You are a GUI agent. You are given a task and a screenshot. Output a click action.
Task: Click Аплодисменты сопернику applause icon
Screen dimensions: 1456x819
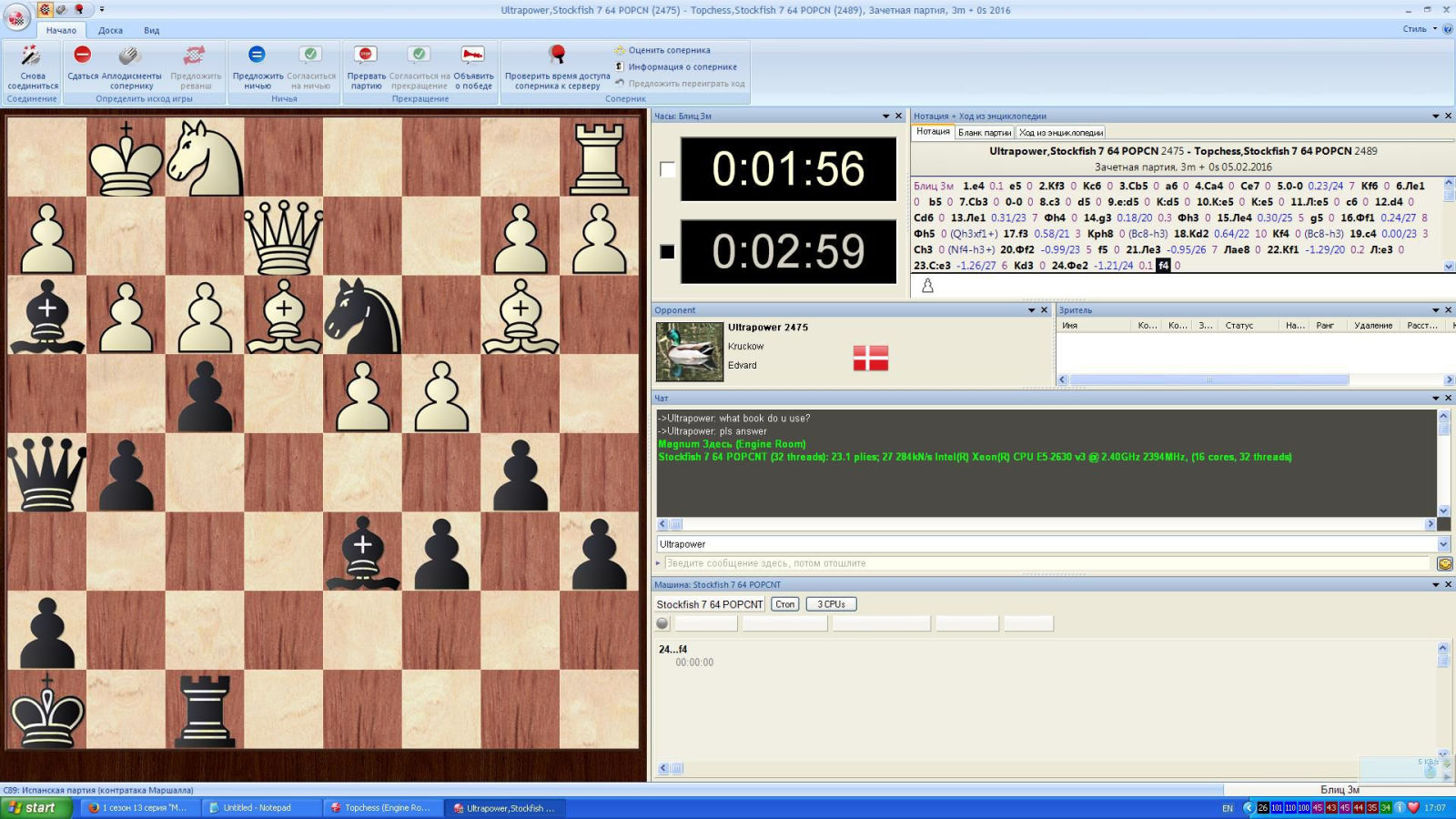tap(130, 55)
